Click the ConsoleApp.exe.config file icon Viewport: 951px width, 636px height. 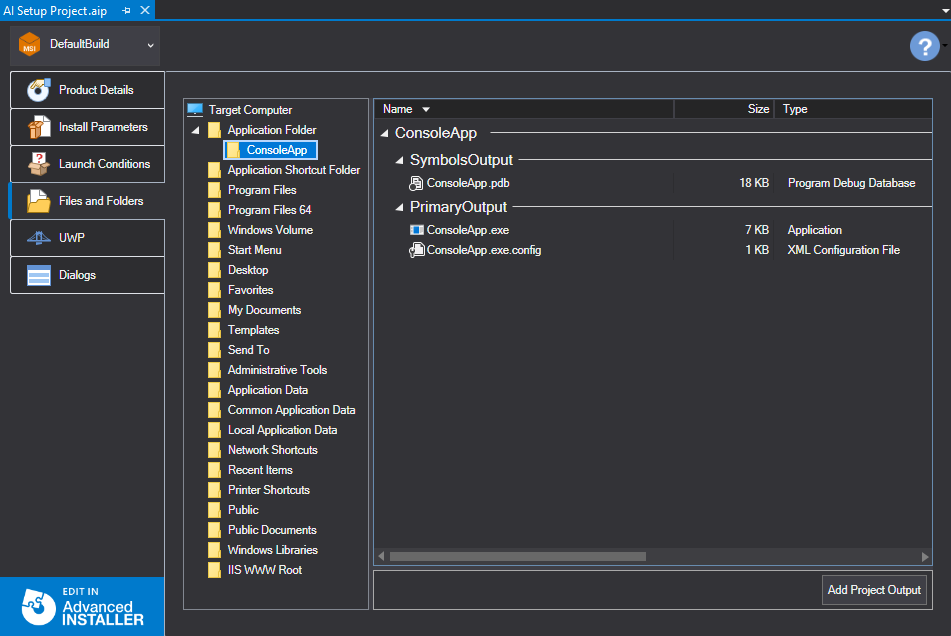pos(417,250)
